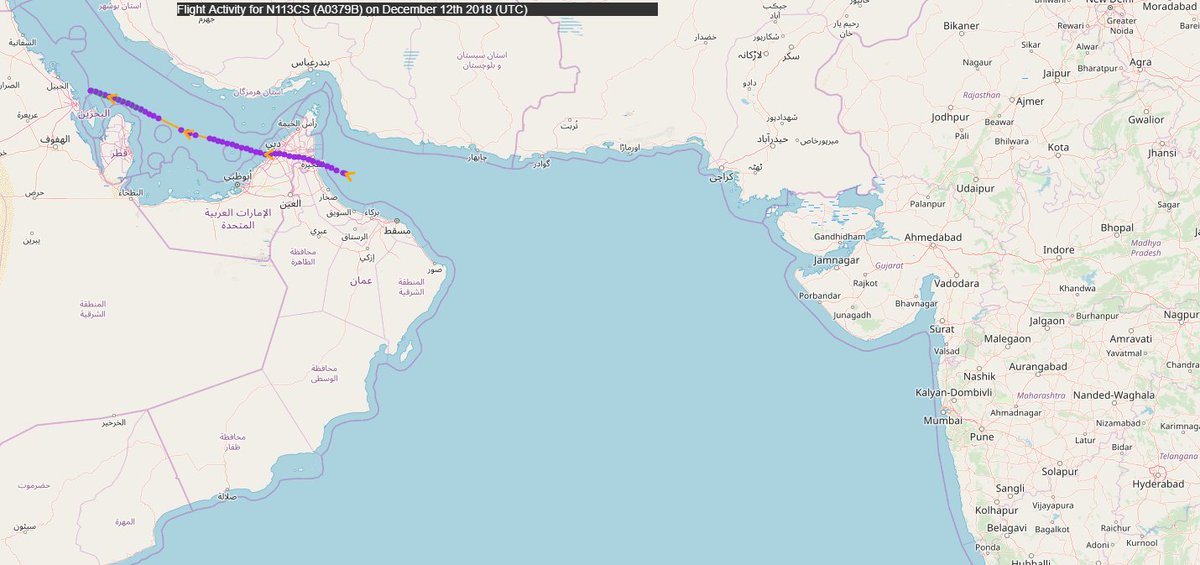Click the Jamnagar city label
The width and height of the screenshot is (1200, 565).
click(x=837, y=260)
